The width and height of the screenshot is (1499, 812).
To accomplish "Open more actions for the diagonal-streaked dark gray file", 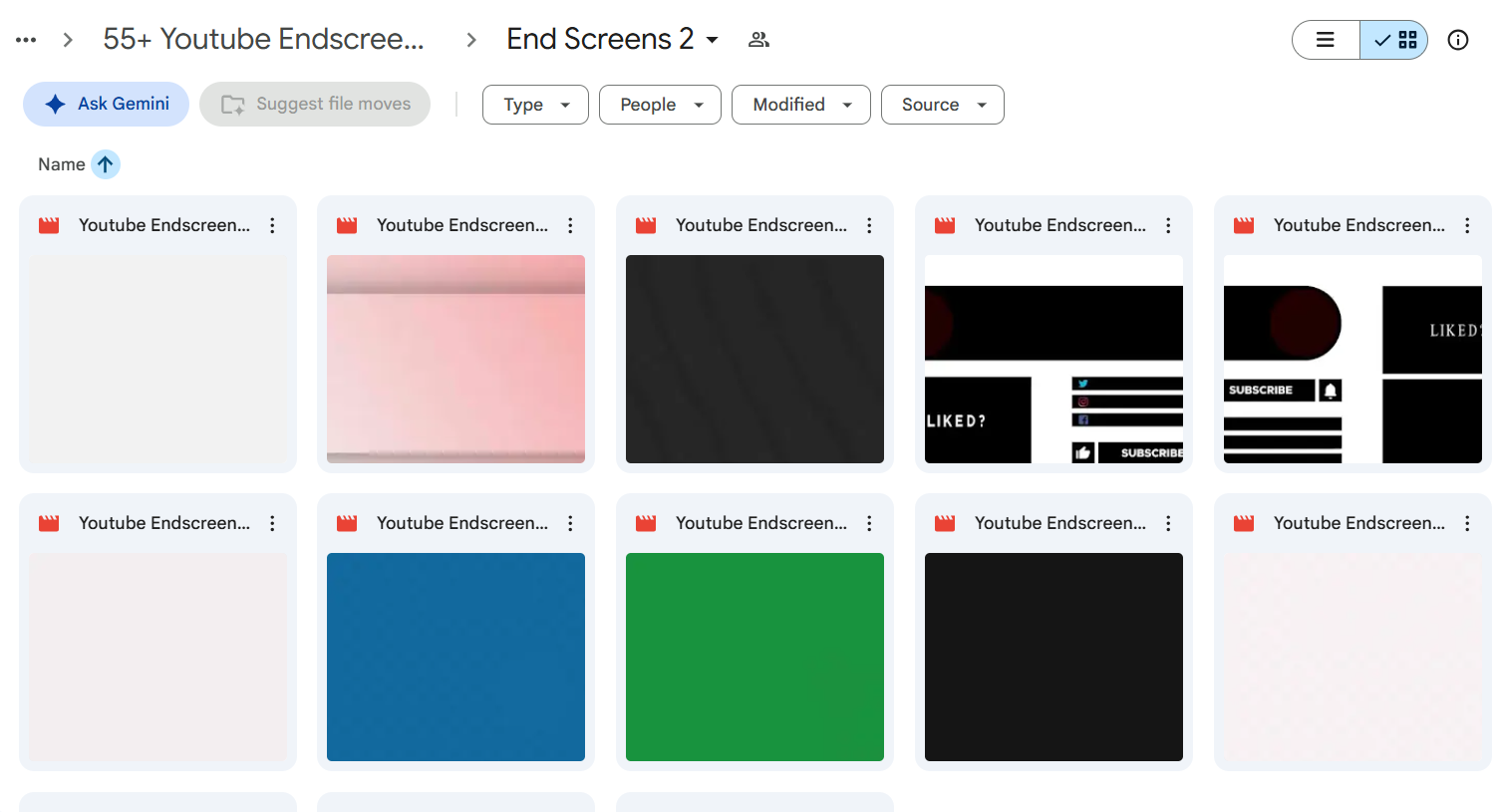I will coord(869,225).
